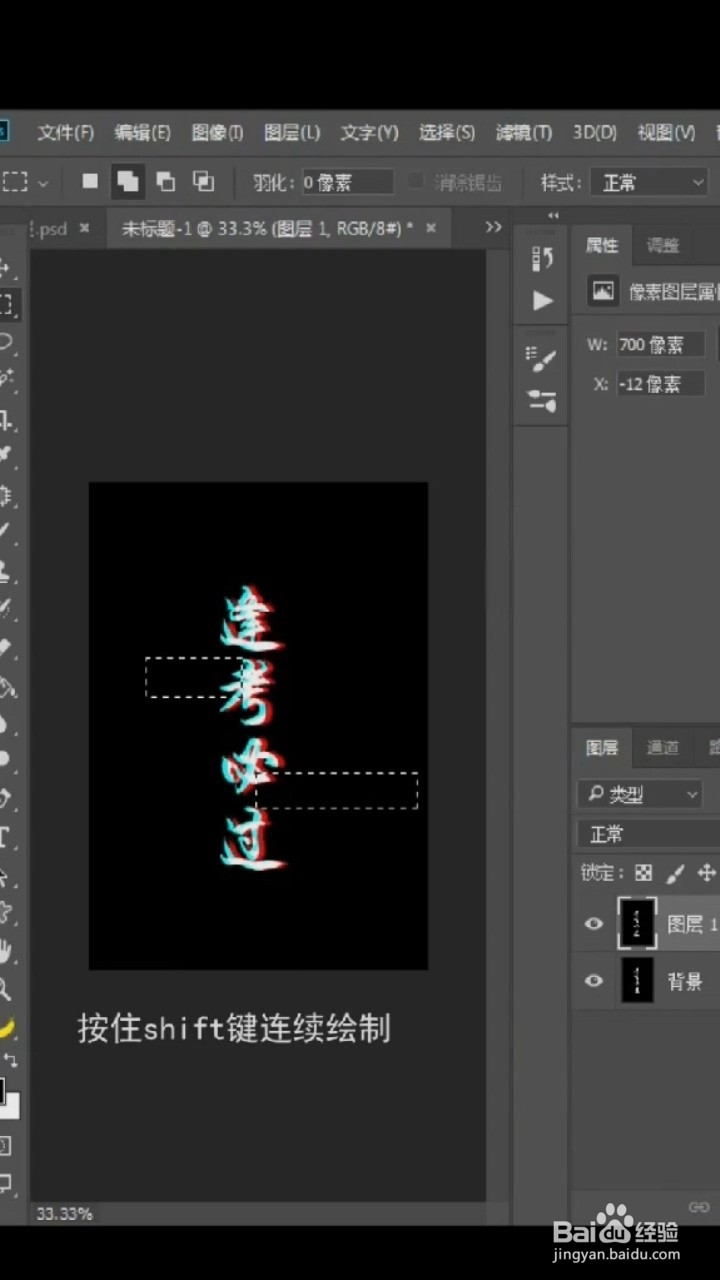Click the X position field
720x1280 pixels.
pos(660,384)
